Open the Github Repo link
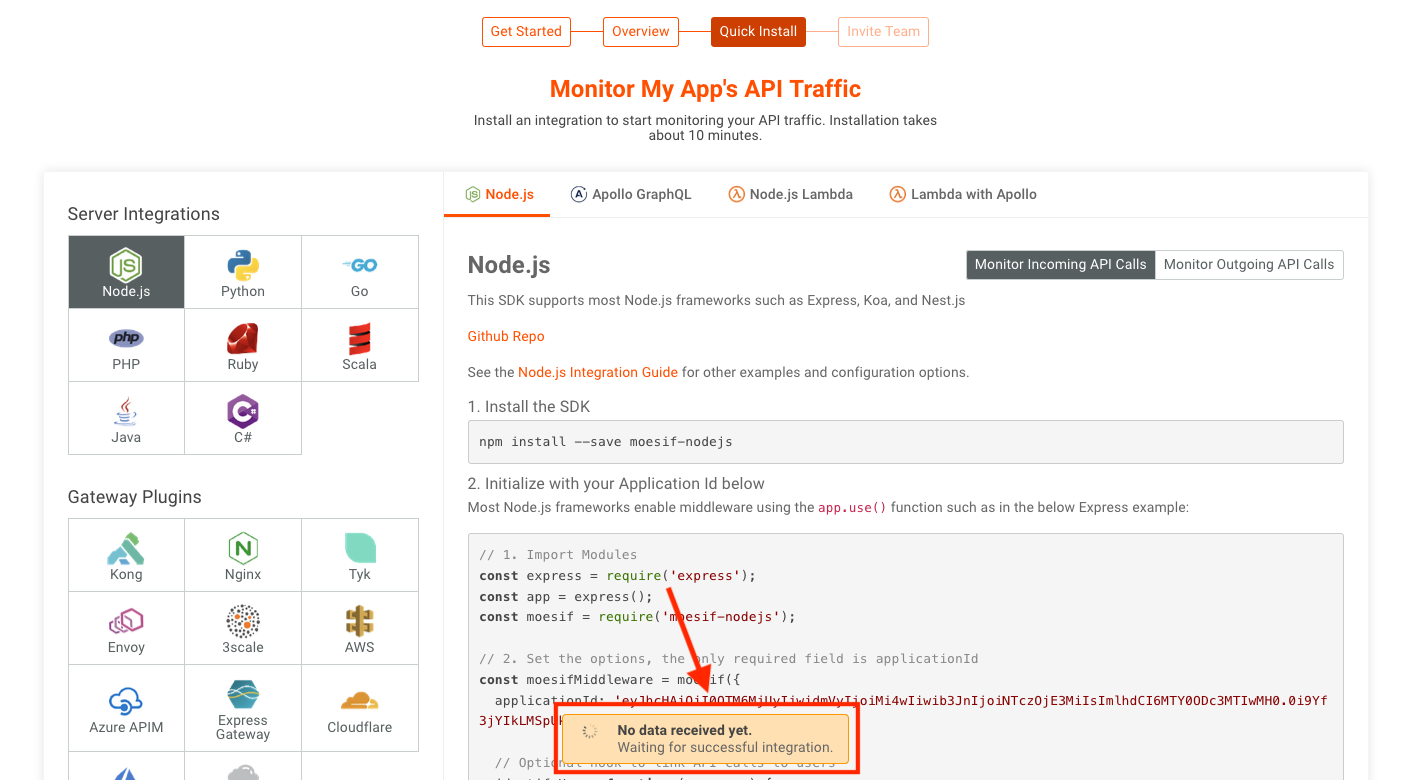Viewport: 1410px width, 780px height. [x=505, y=336]
